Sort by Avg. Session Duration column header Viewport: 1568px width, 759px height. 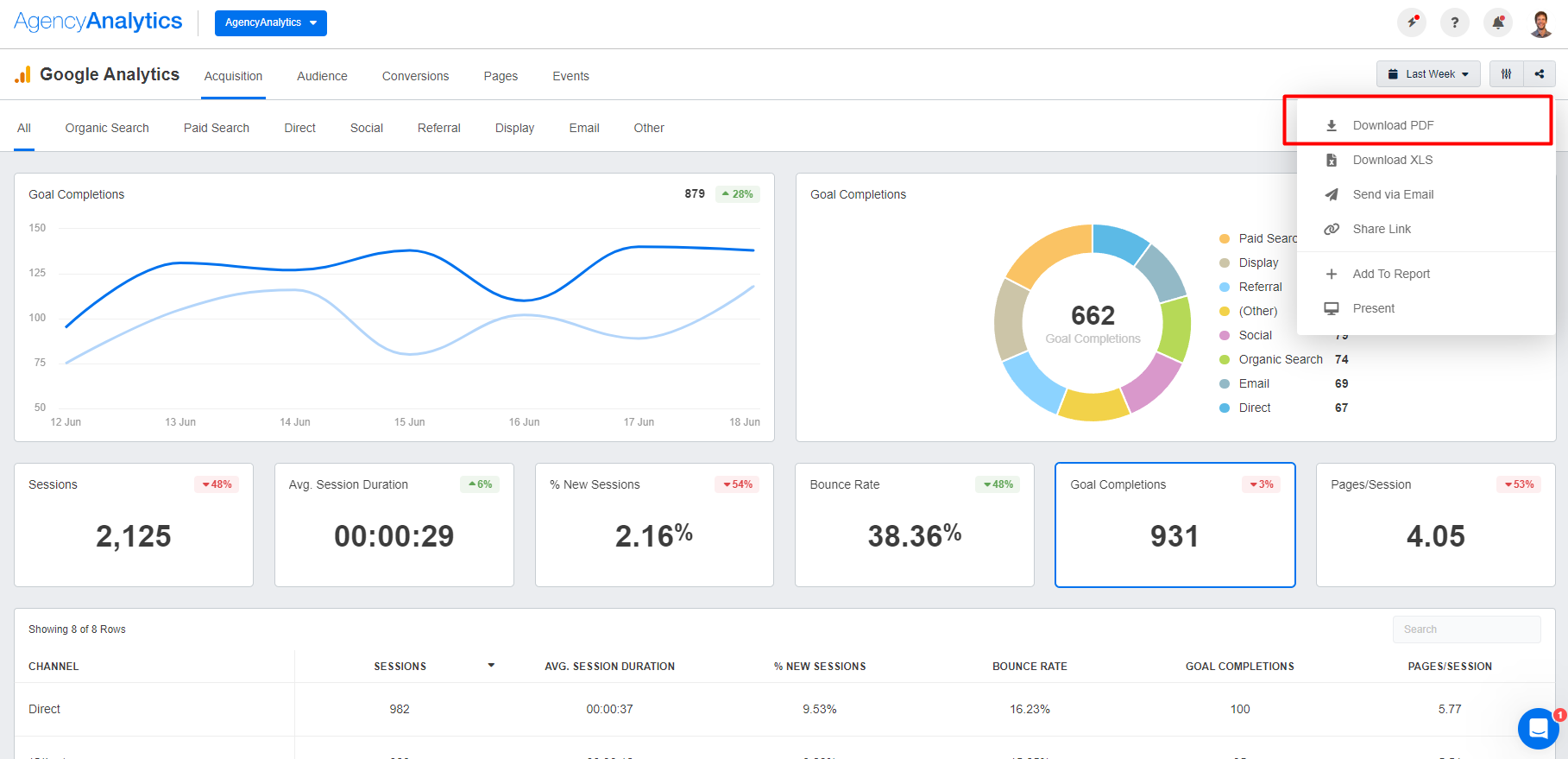tap(610, 667)
